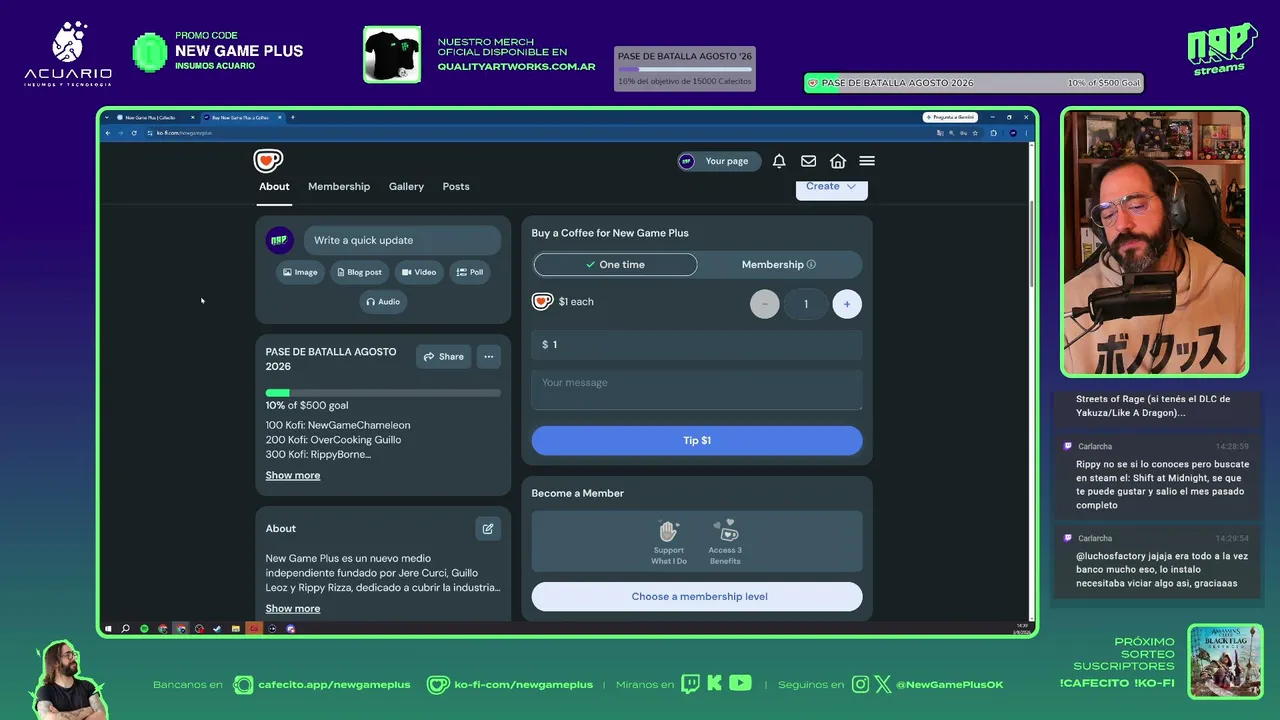Add an Image post
1280x720 pixels.
[300, 272]
